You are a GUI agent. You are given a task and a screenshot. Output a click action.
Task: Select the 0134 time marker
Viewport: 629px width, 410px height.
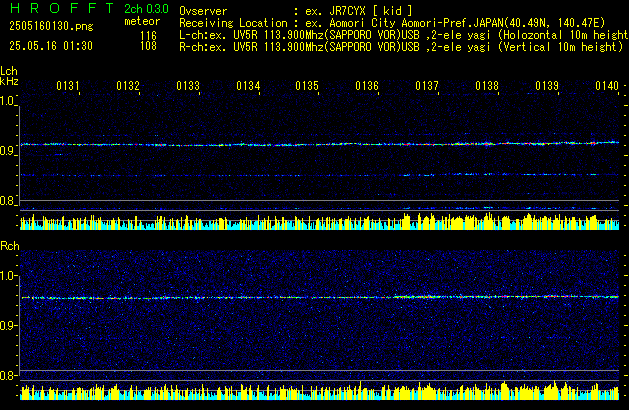pyautogui.click(x=248, y=86)
